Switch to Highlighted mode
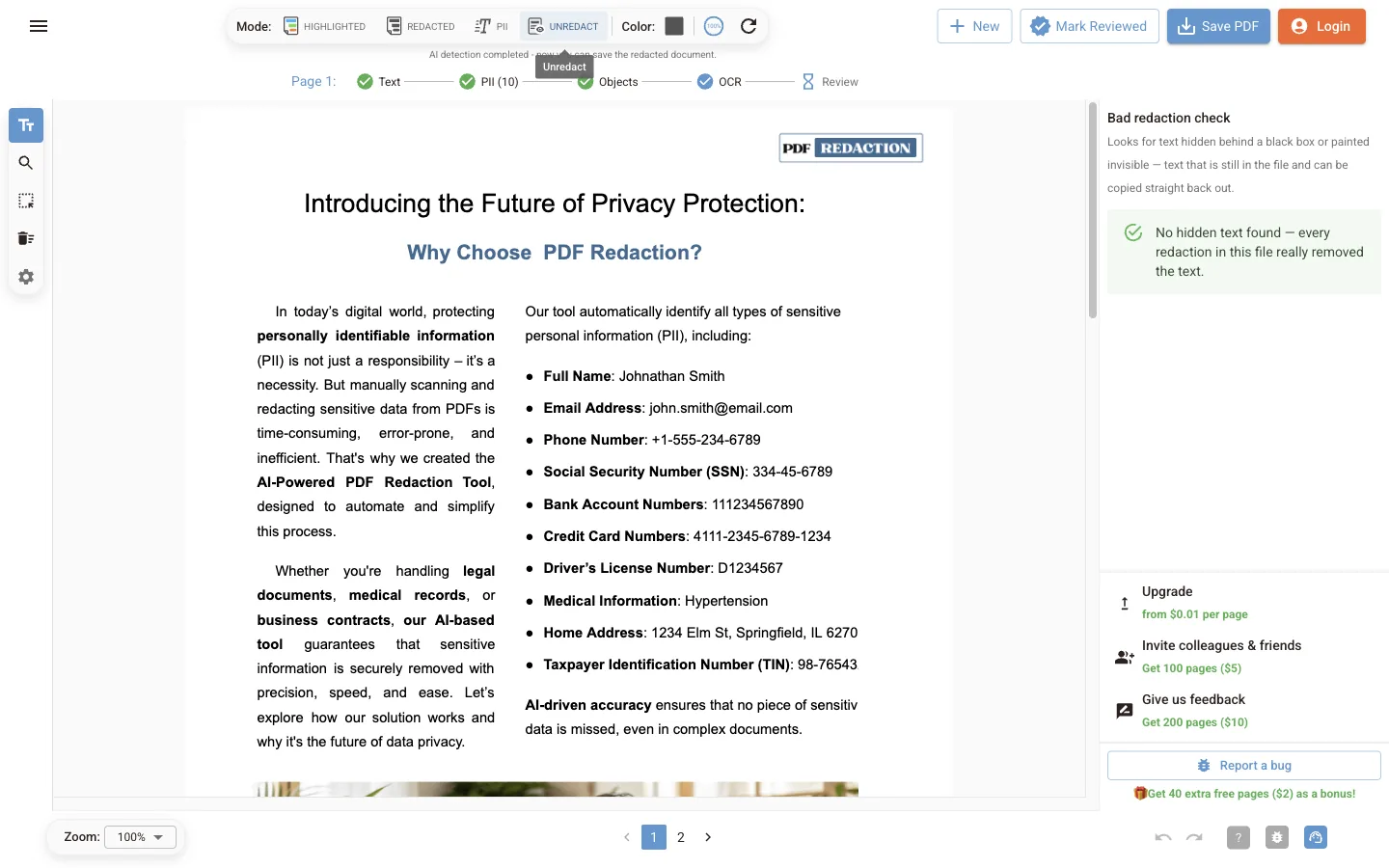The image size is (1389, 868). coord(325,26)
